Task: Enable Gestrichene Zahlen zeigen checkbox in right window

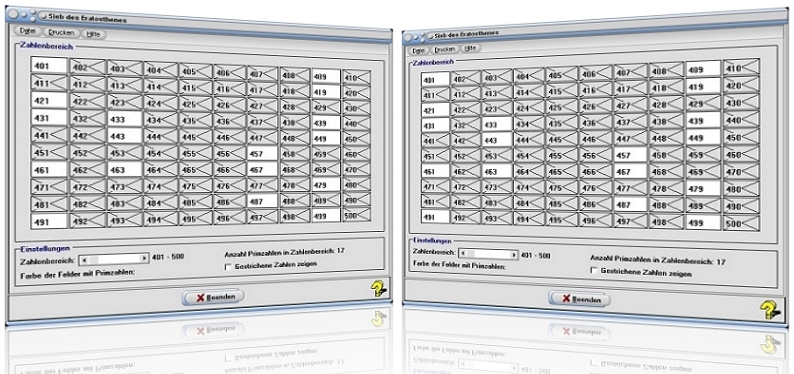Action: coord(593,271)
